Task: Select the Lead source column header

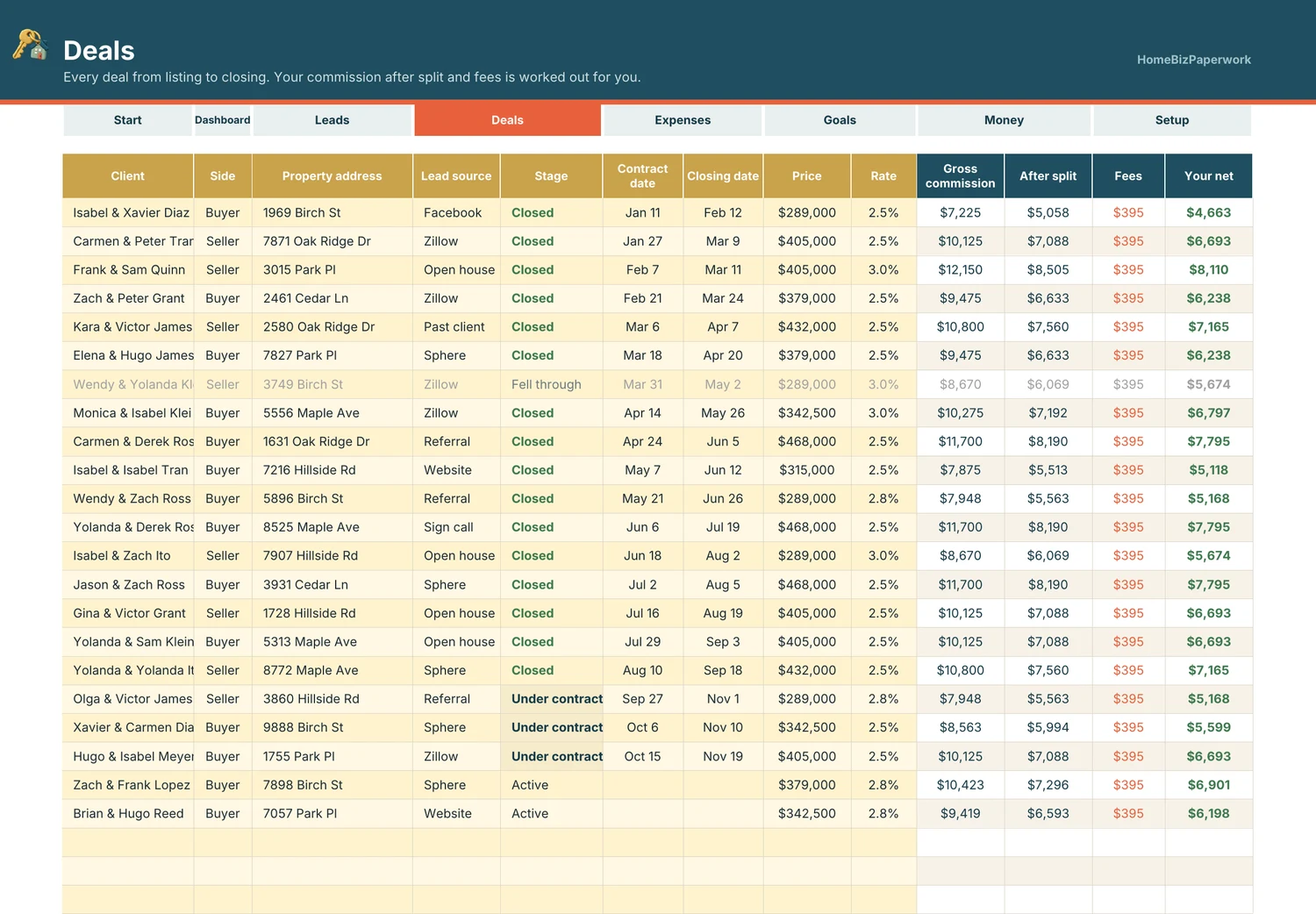Action: pos(456,175)
